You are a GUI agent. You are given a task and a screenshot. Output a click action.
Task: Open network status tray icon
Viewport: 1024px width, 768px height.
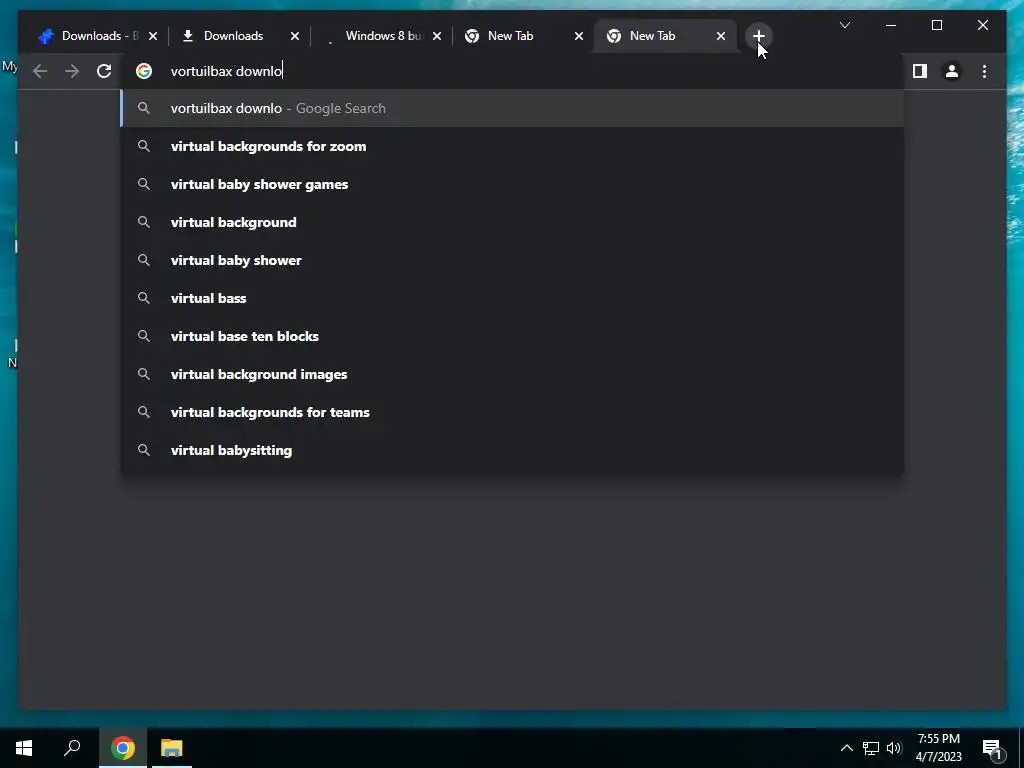coord(871,748)
